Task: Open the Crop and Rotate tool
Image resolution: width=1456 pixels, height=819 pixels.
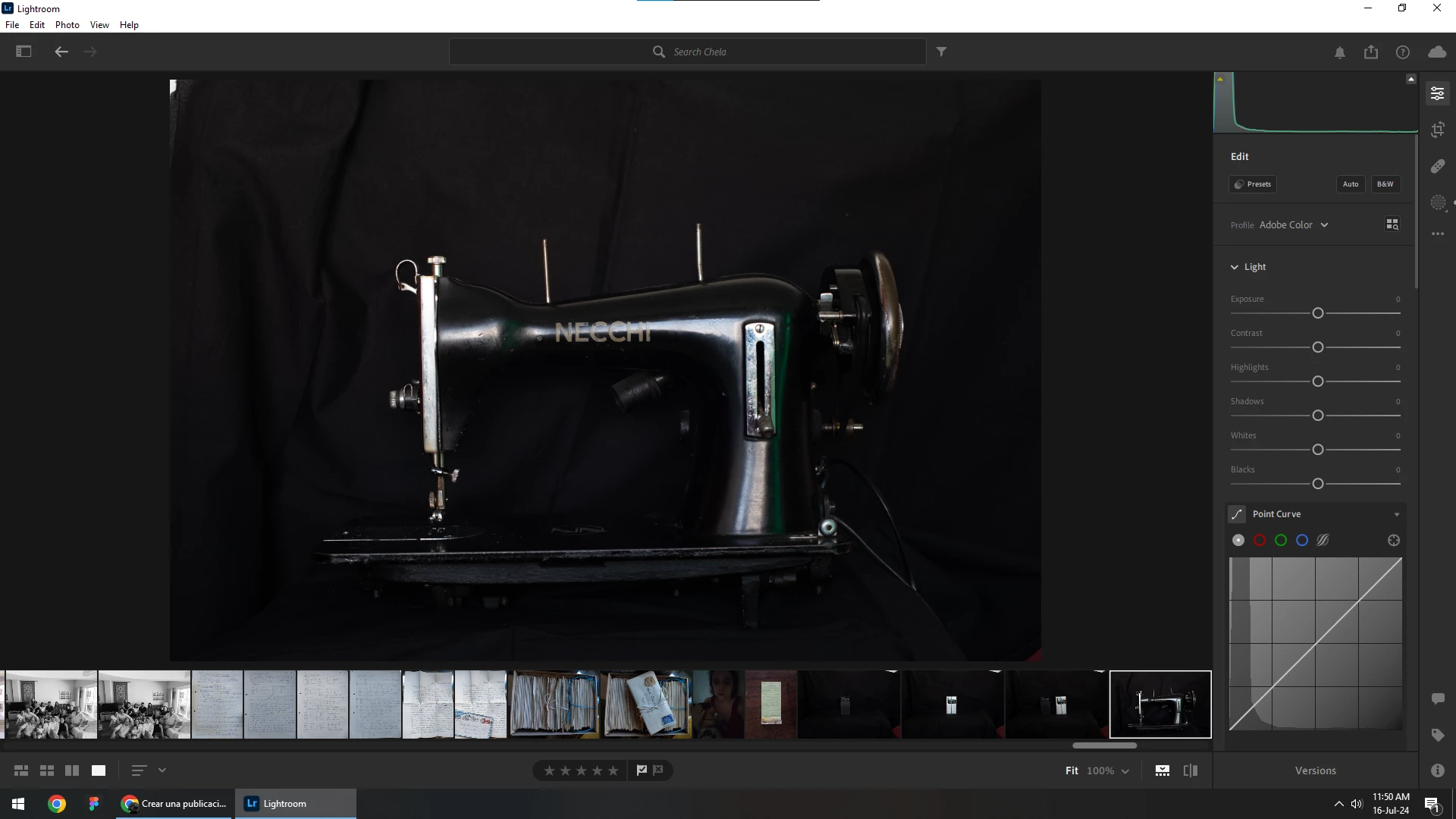Action: coord(1438,130)
